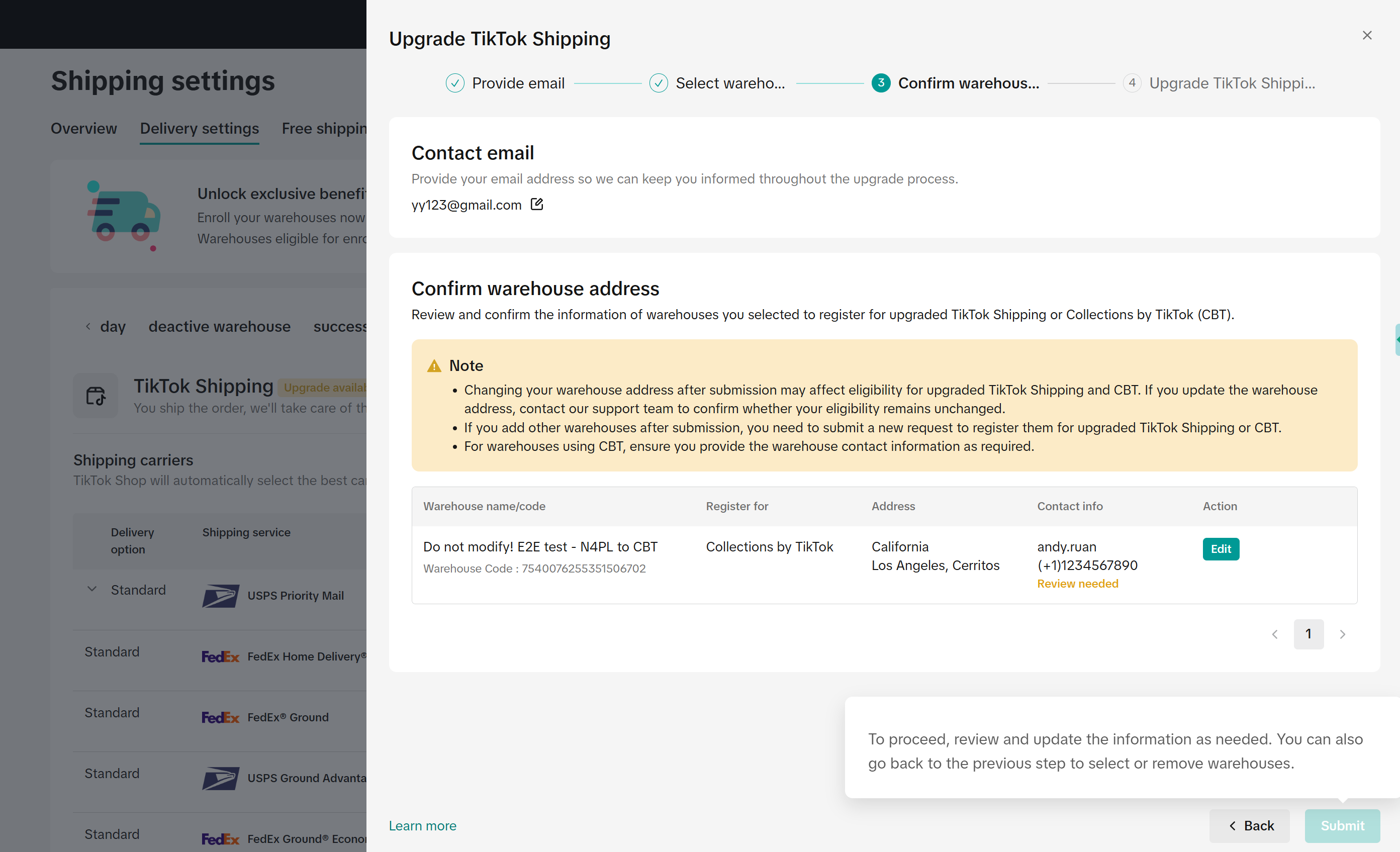Click the warning triangle beside Note
This screenshot has width=1400, height=852.
pos(434,366)
